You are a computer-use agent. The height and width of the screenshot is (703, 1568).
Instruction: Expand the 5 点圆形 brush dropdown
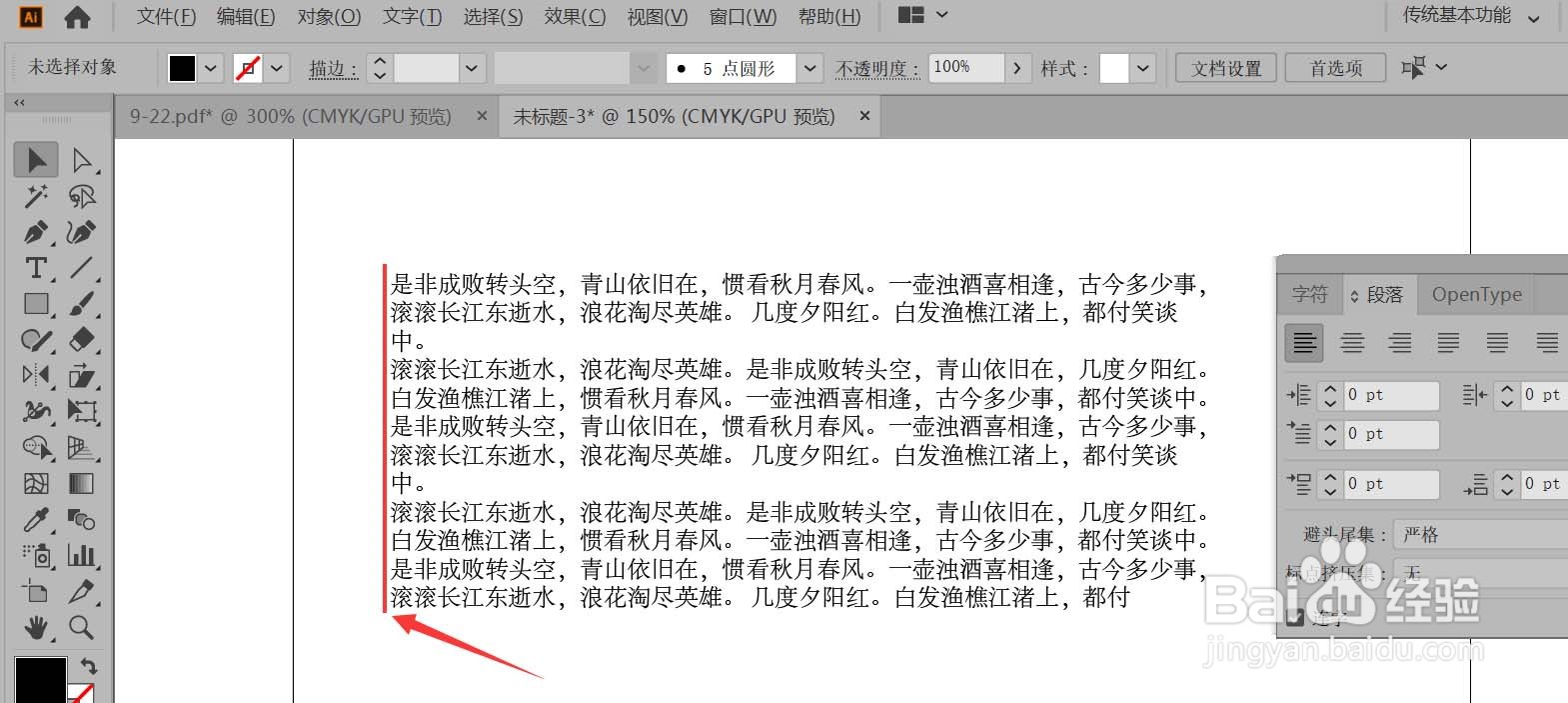pos(810,68)
